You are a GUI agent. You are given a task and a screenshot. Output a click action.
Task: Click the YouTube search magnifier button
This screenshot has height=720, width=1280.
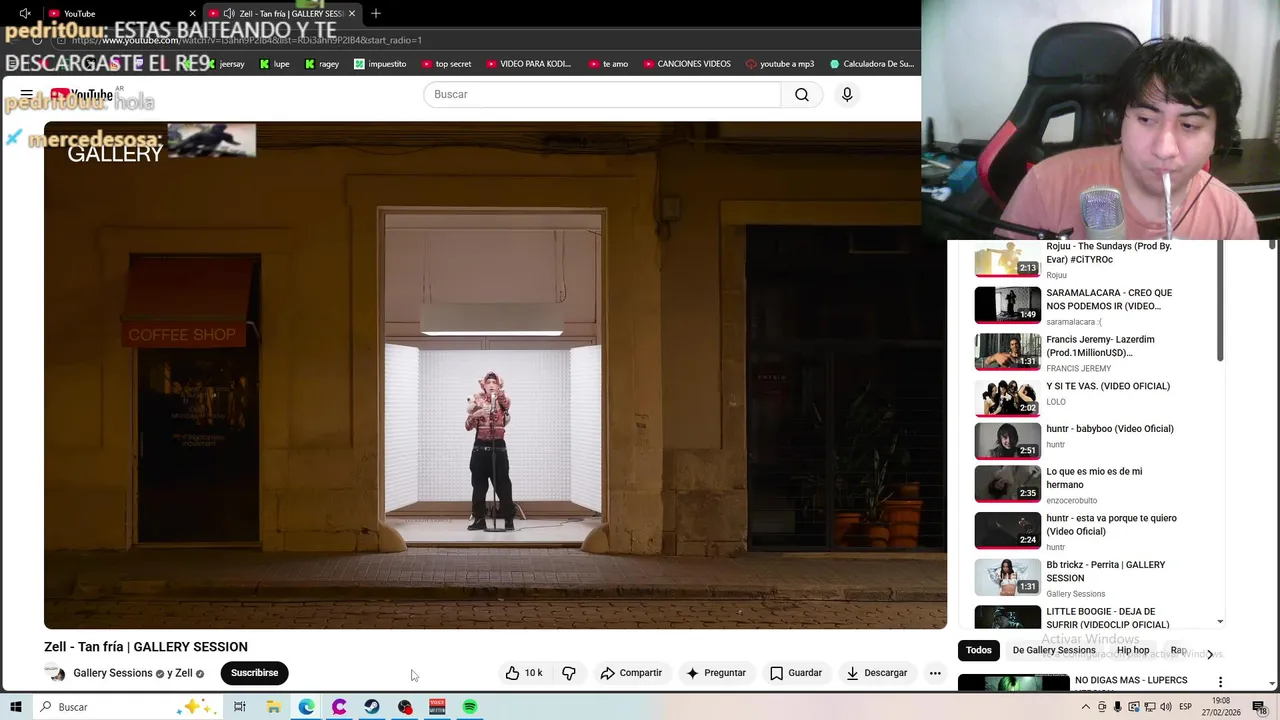[802, 94]
